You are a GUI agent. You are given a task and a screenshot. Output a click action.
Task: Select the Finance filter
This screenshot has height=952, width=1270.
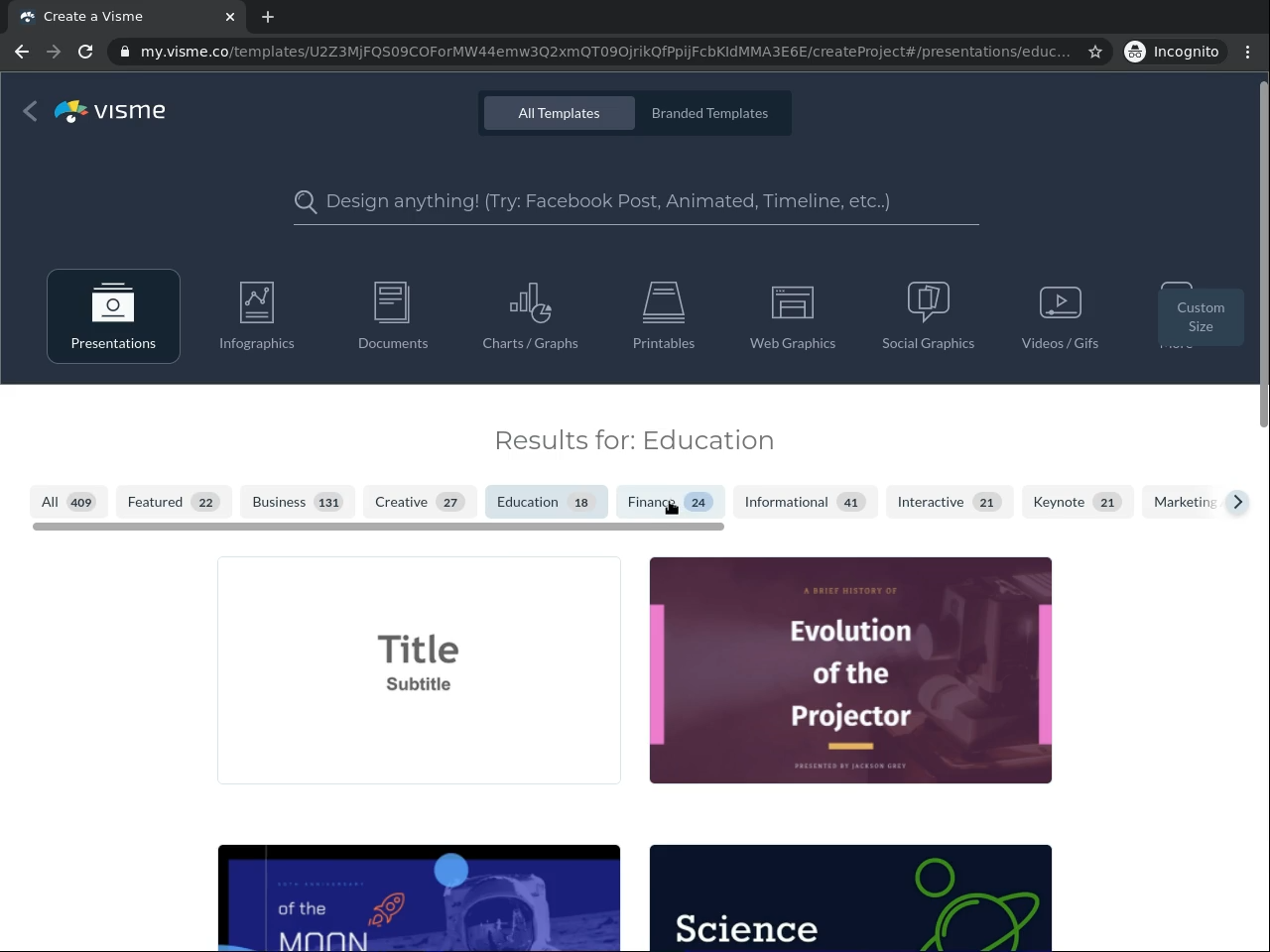point(670,502)
